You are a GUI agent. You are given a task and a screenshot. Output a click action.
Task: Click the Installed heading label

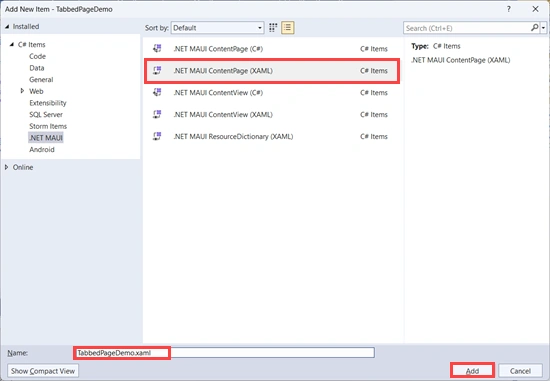click(x=26, y=27)
